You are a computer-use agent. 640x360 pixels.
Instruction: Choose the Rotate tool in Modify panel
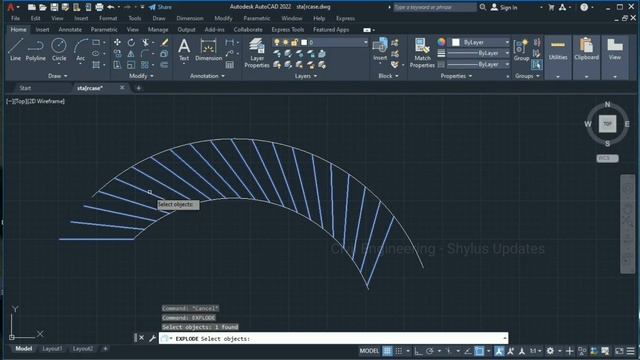pyautogui.click(x=131, y=42)
